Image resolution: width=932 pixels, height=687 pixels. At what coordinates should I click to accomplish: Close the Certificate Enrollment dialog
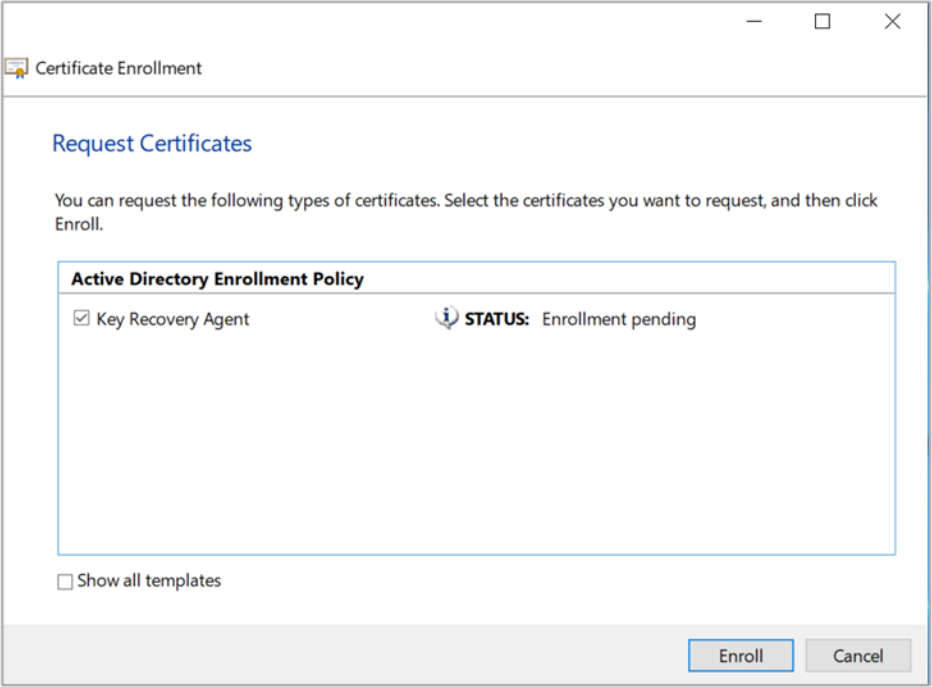[892, 22]
